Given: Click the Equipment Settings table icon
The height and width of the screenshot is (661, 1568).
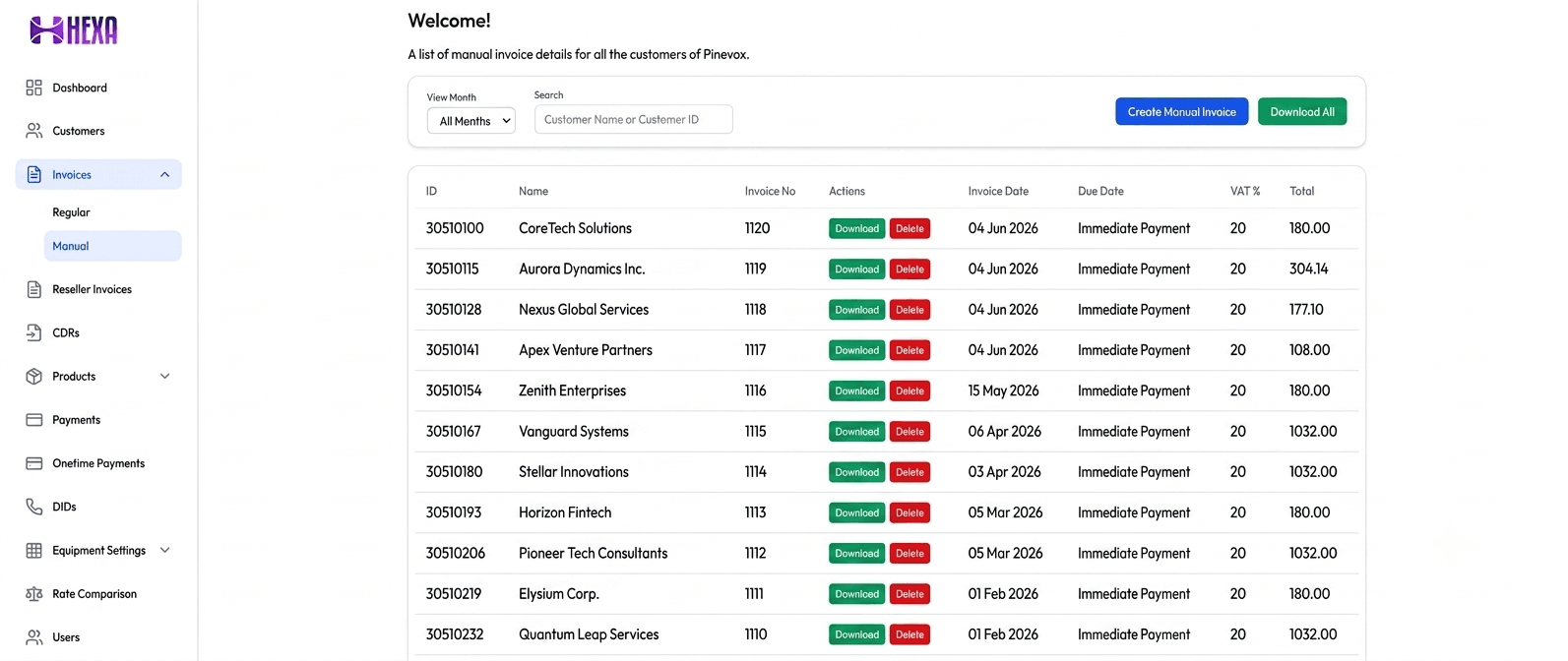Looking at the screenshot, I should (34, 550).
